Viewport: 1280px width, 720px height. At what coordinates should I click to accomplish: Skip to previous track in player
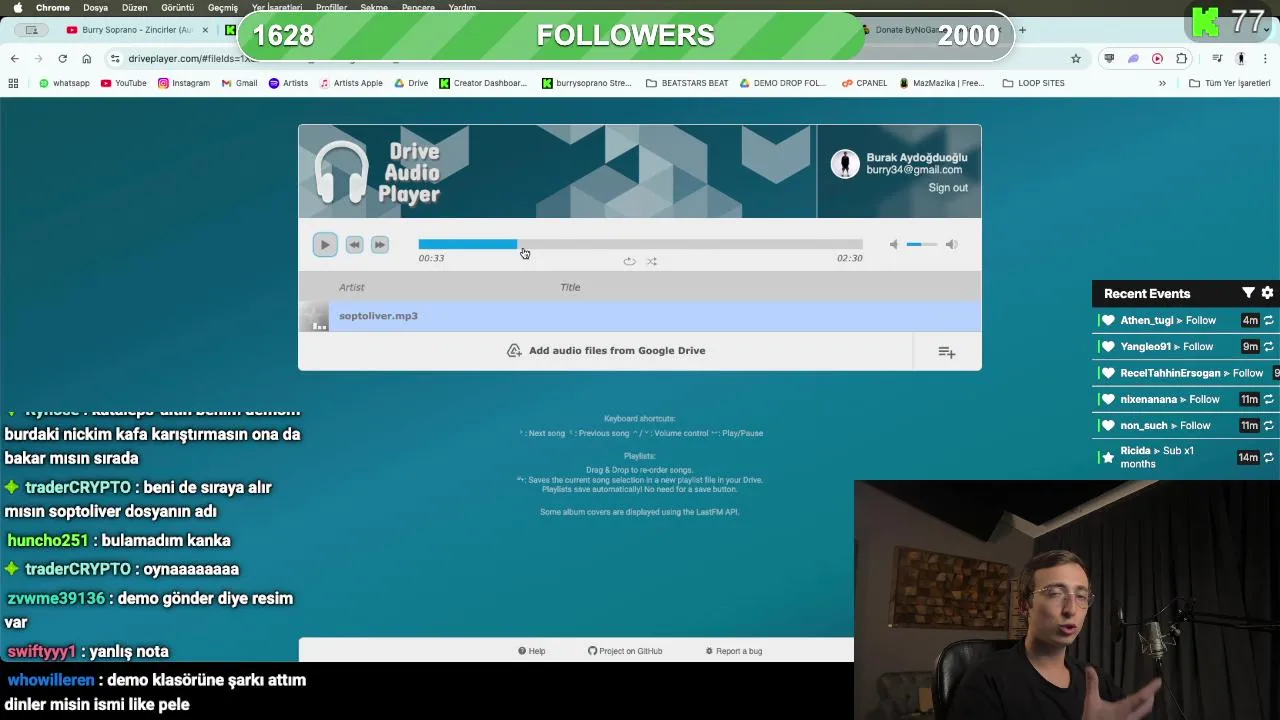click(x=354, y=244)
